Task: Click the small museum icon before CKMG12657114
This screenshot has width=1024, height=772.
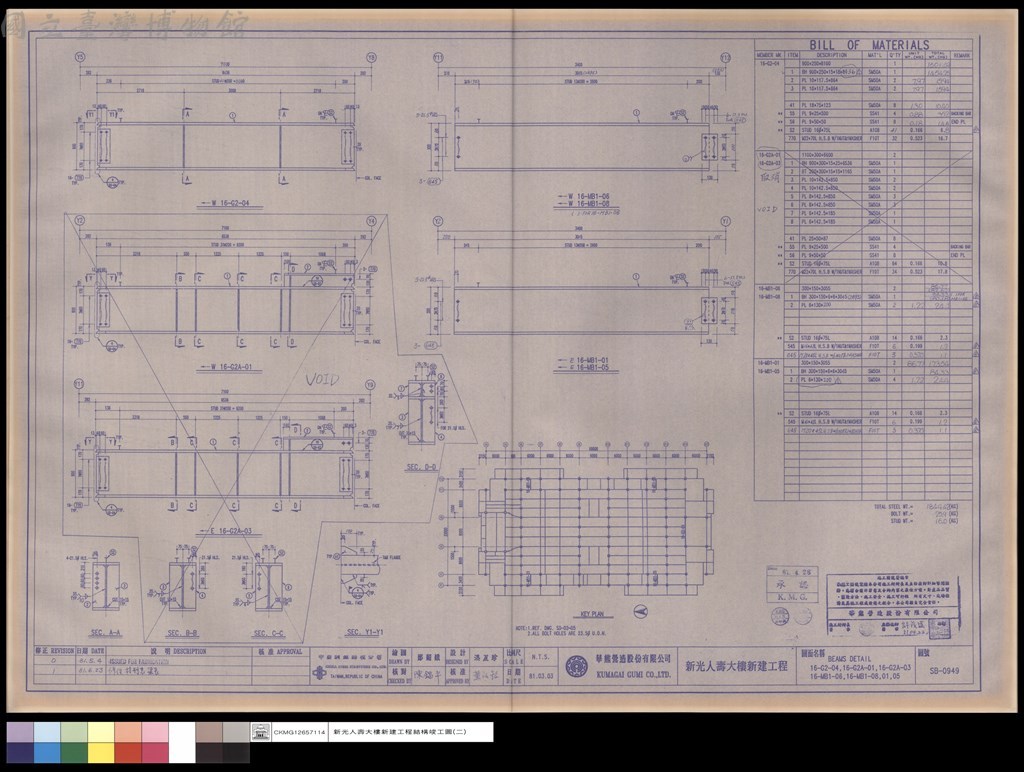Action: click(x=261, y=732)
